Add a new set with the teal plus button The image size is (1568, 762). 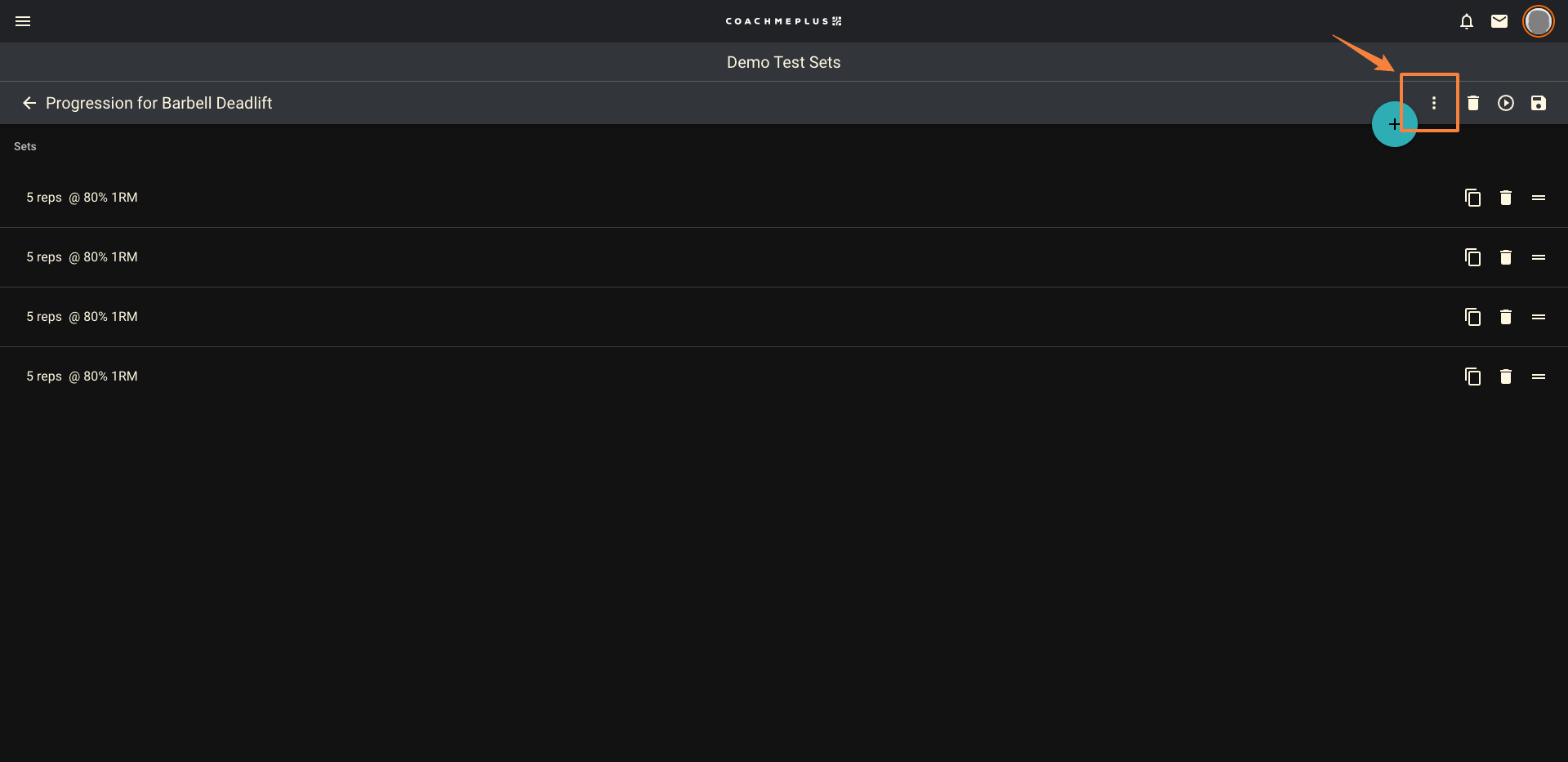(x=1393, y=124)
